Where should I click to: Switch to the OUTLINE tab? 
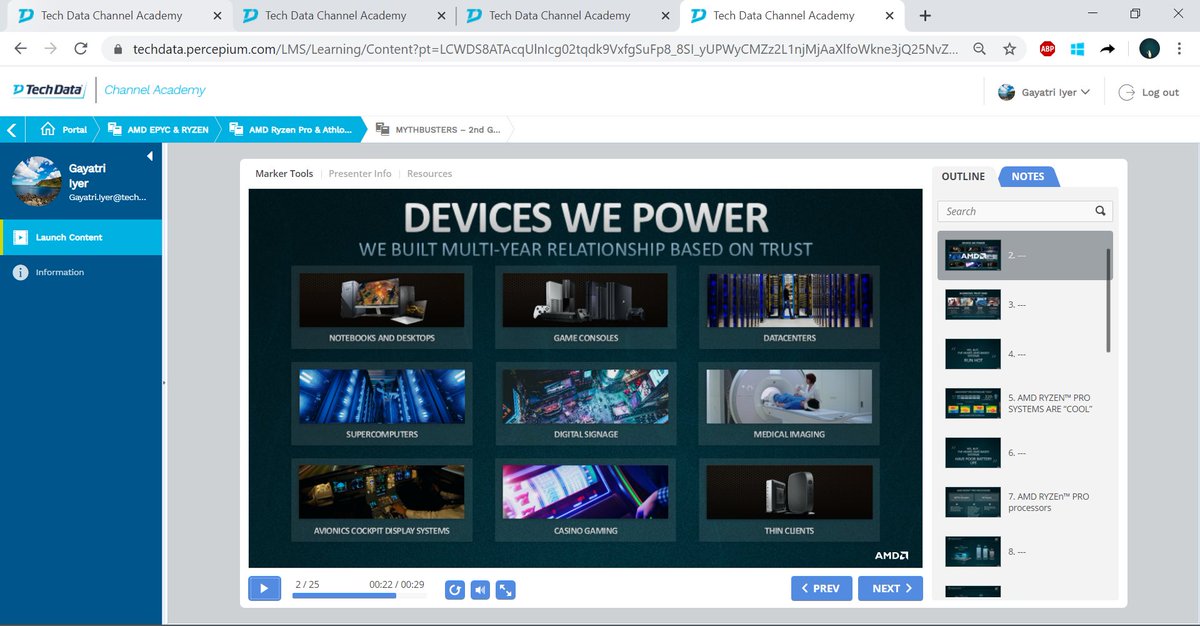[x=963, y=176]
